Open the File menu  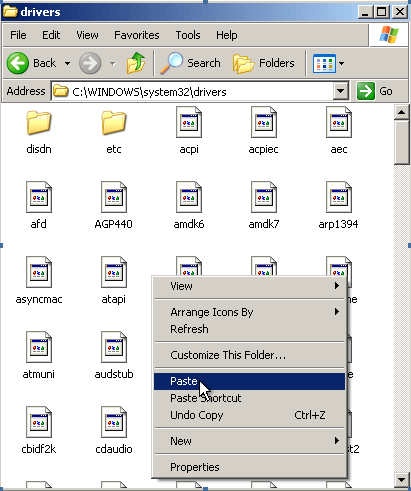coord(18,35)
